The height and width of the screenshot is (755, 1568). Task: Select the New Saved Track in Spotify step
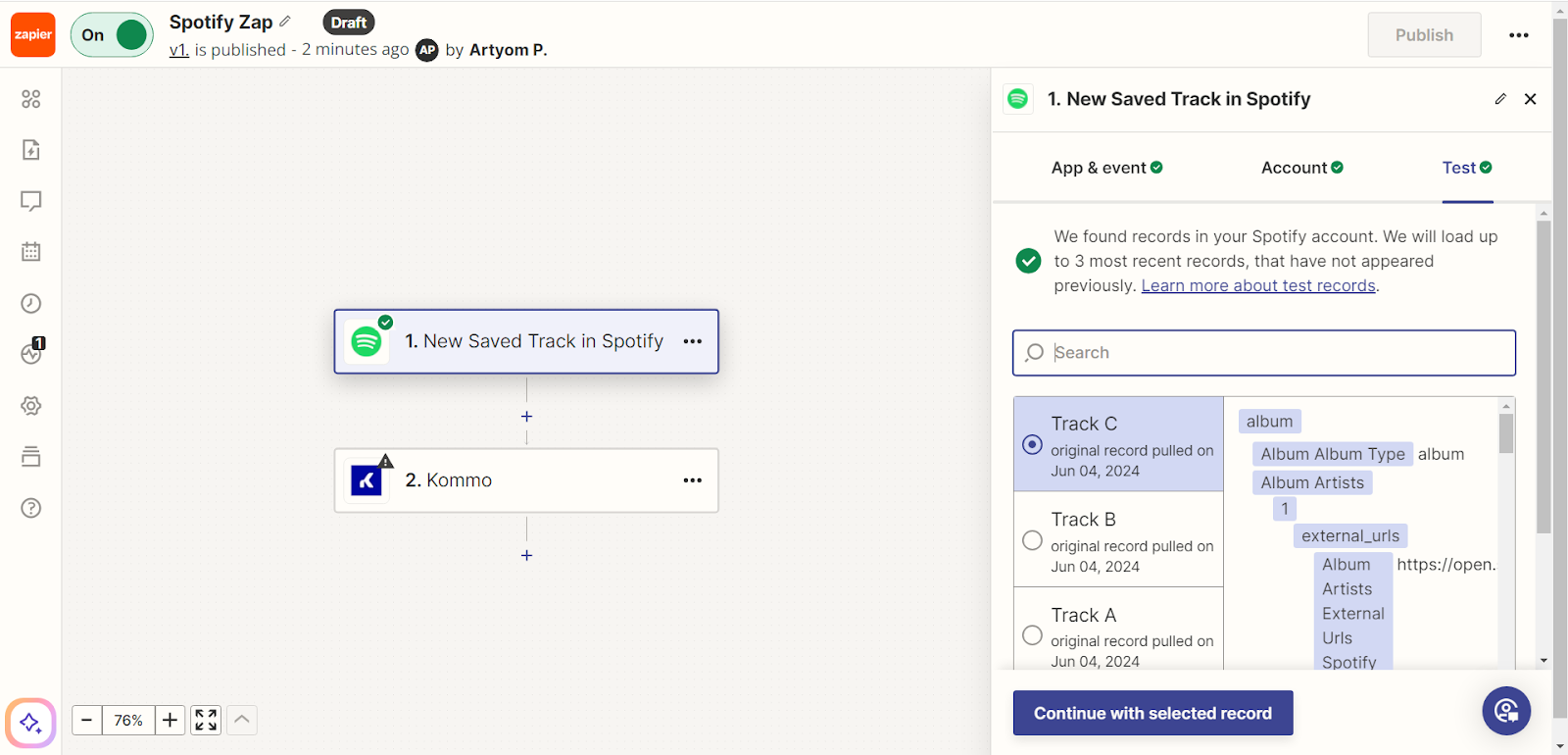(526, 341)
